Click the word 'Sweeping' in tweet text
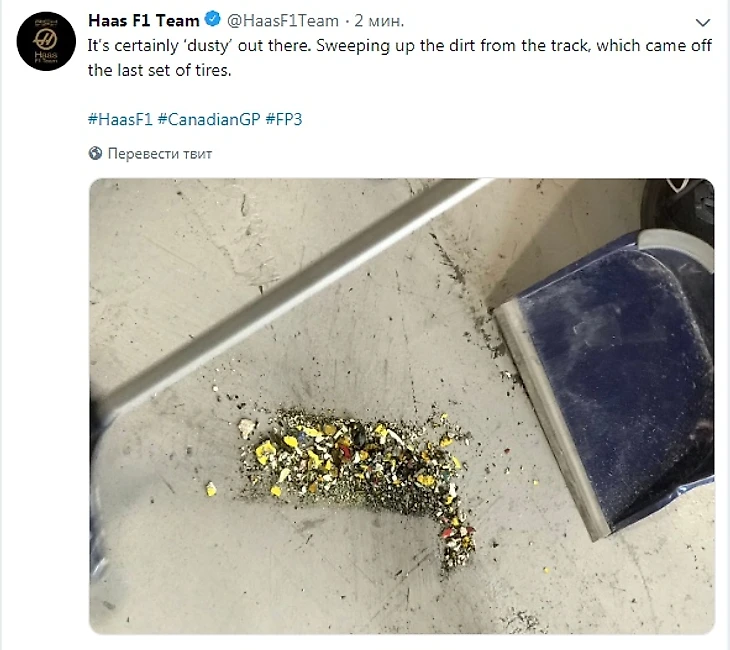Screen dimensions: 730x650 (353, 46)
